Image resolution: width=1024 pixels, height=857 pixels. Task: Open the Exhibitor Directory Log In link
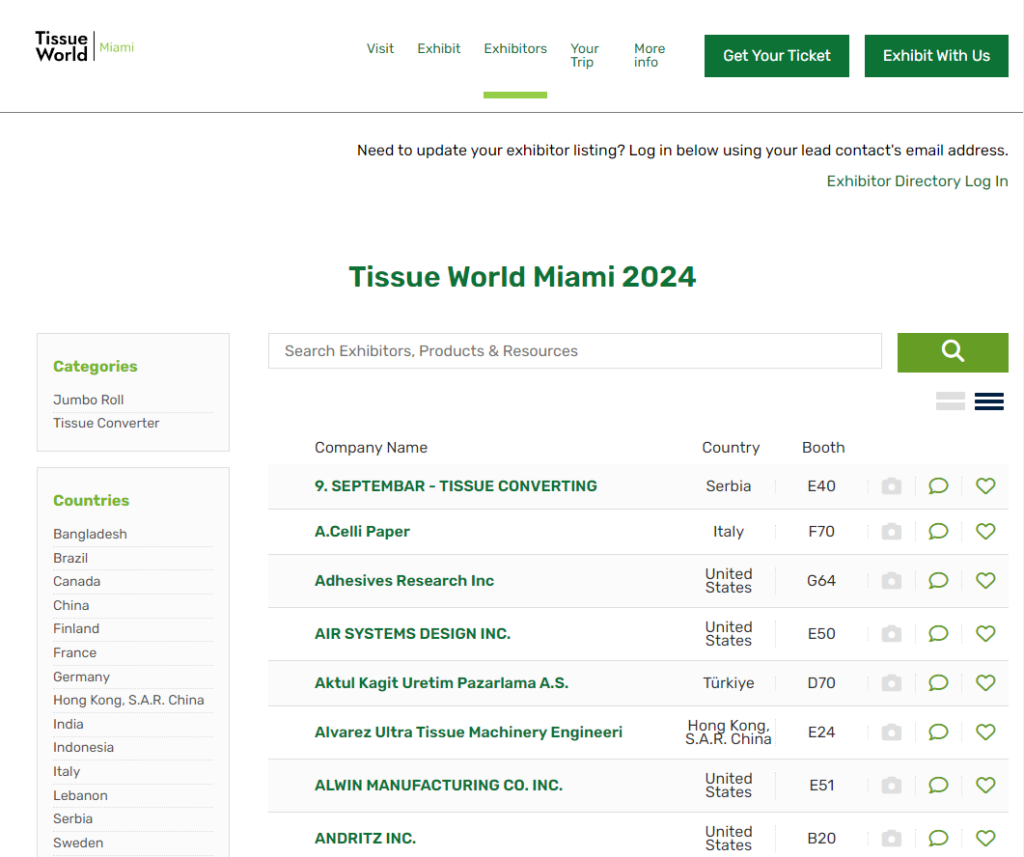point(917,181)
